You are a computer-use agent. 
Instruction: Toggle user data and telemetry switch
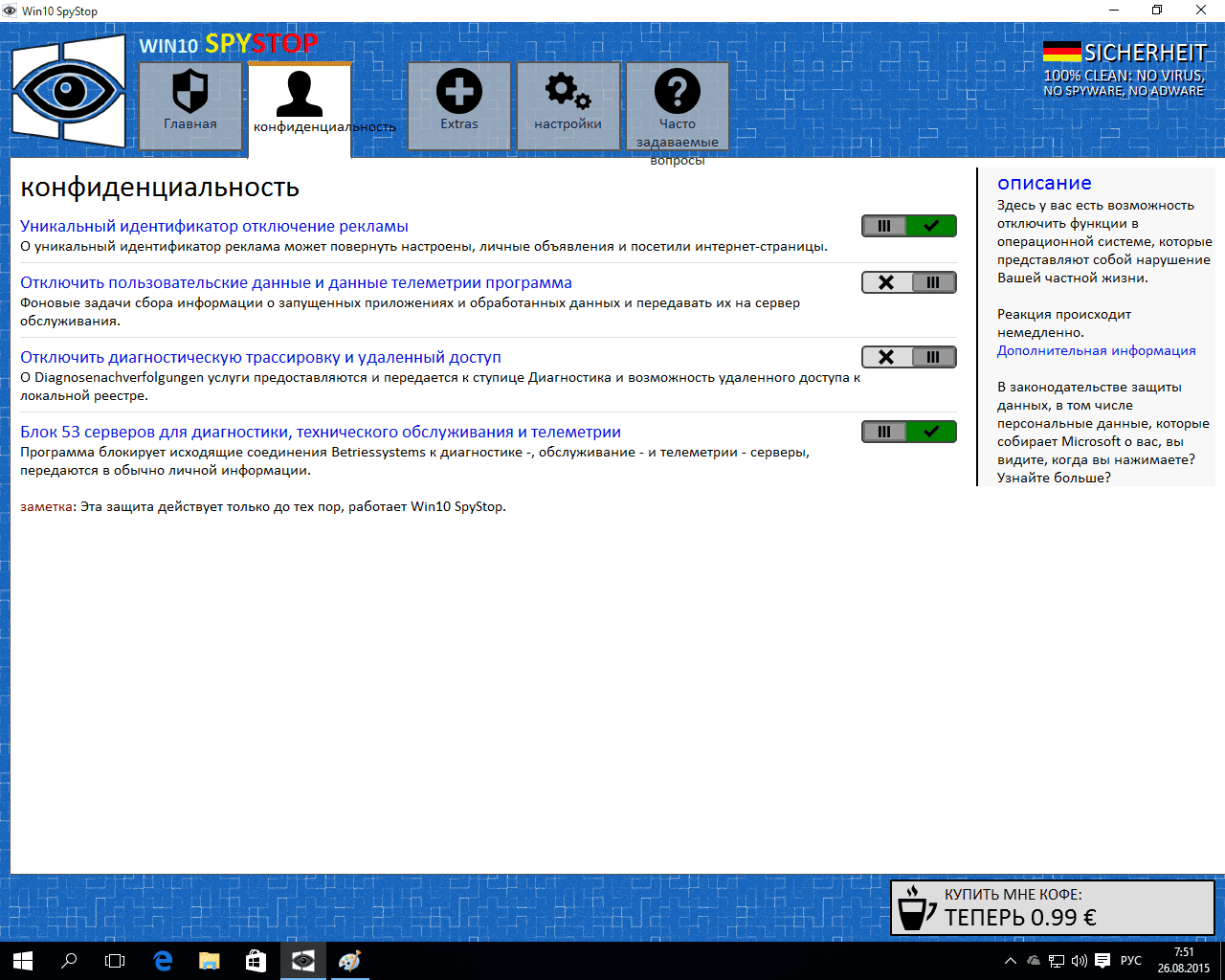point(909,282)
